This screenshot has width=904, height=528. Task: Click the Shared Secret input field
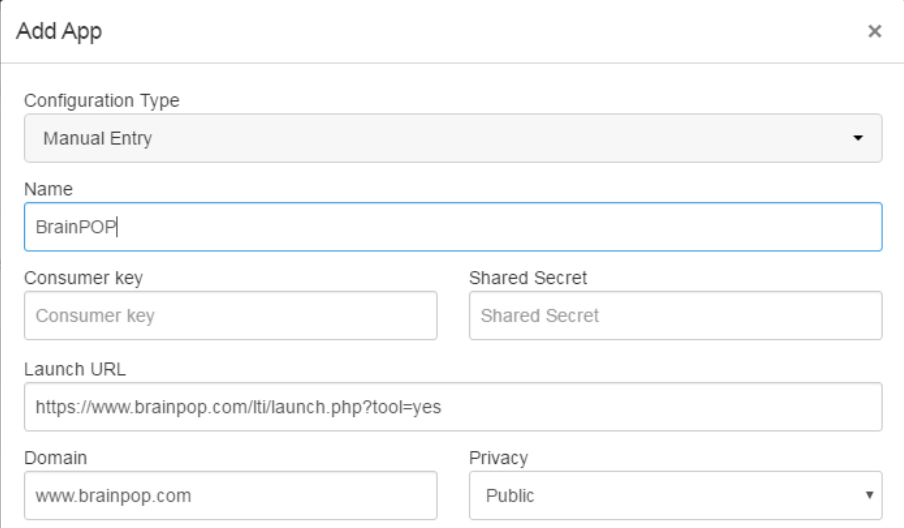tap(676, 315)
